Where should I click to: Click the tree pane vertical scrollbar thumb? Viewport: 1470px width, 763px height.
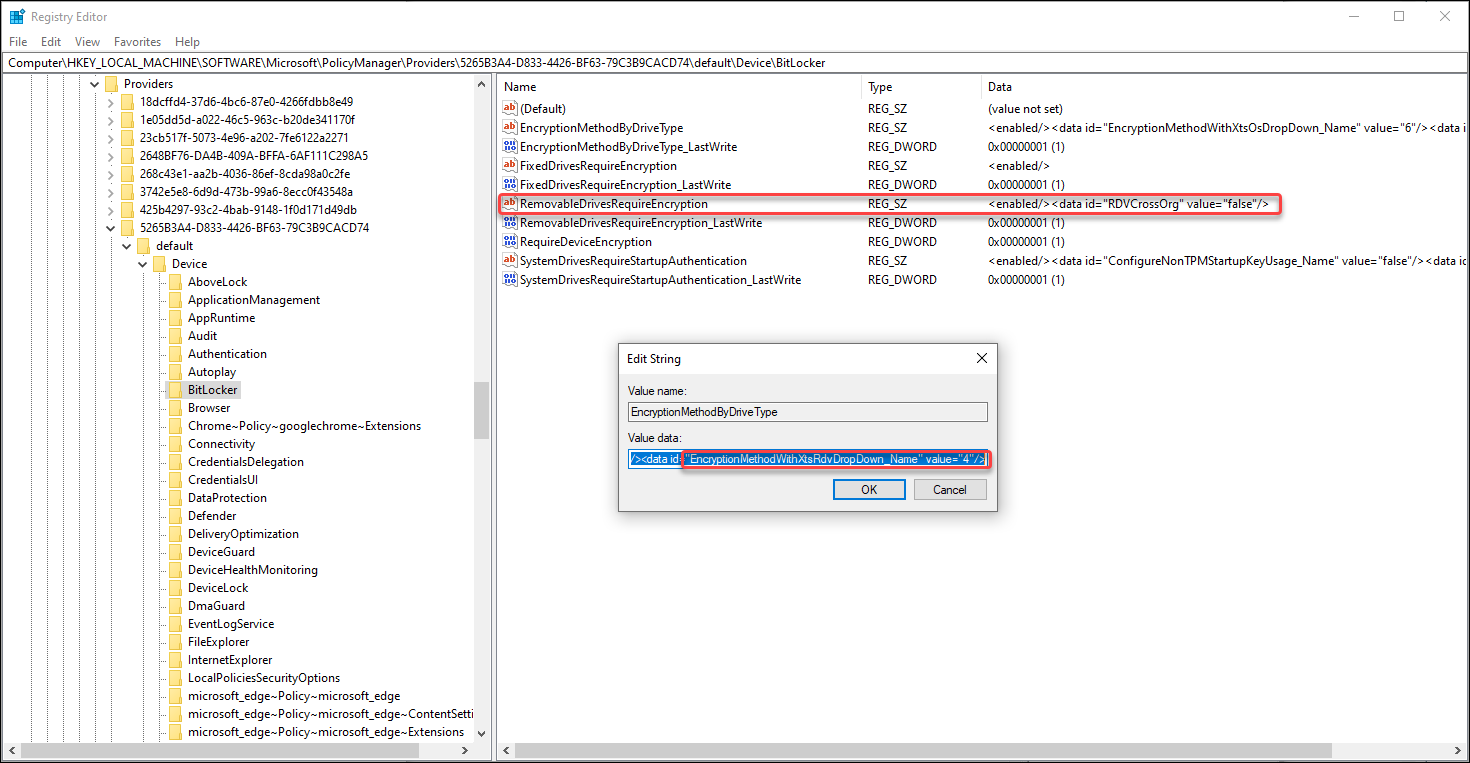pos(481,410)
